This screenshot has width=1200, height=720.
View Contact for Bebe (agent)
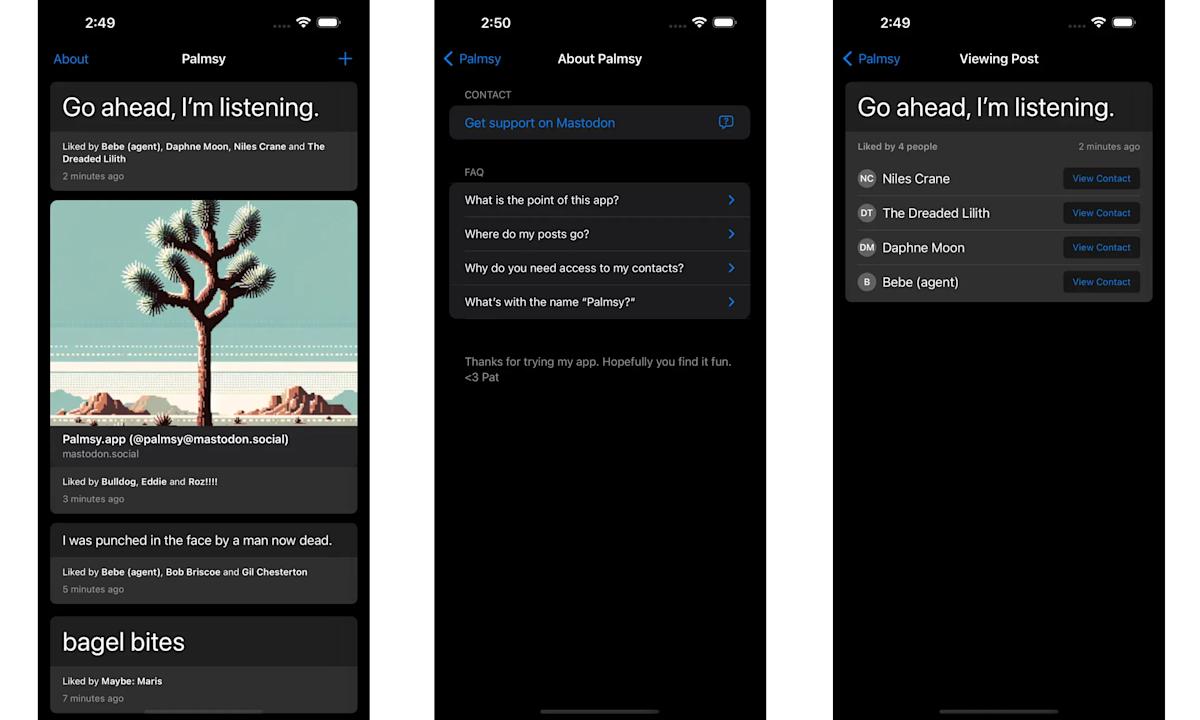(x=1101, y=282)
